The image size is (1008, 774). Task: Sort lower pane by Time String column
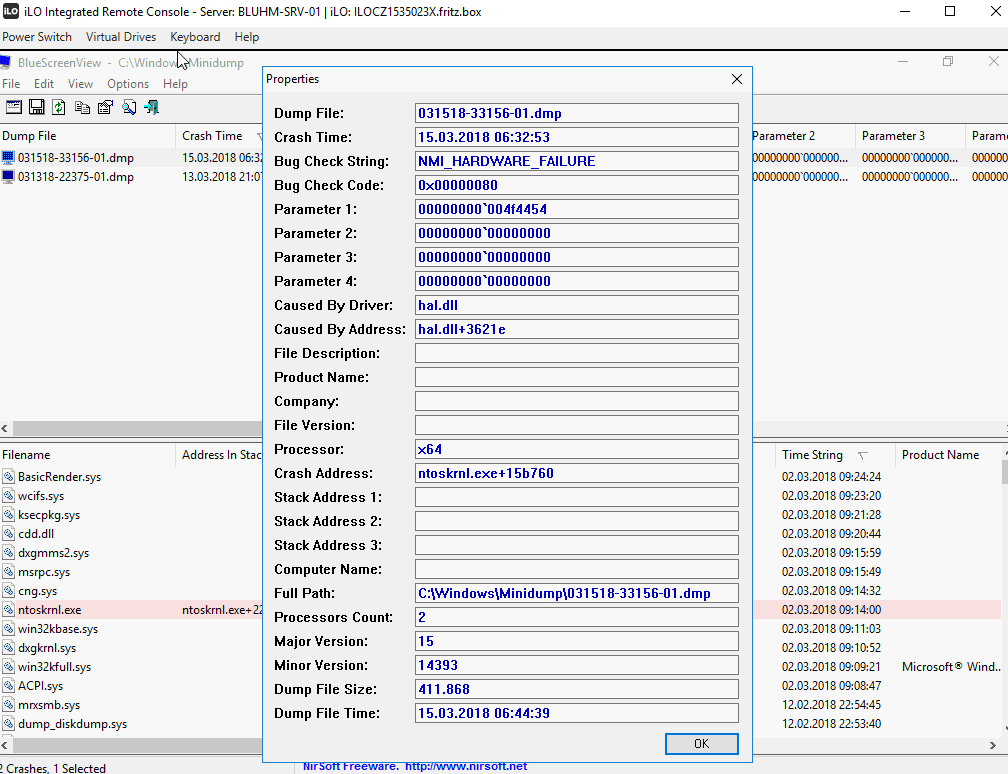(834, 454)
